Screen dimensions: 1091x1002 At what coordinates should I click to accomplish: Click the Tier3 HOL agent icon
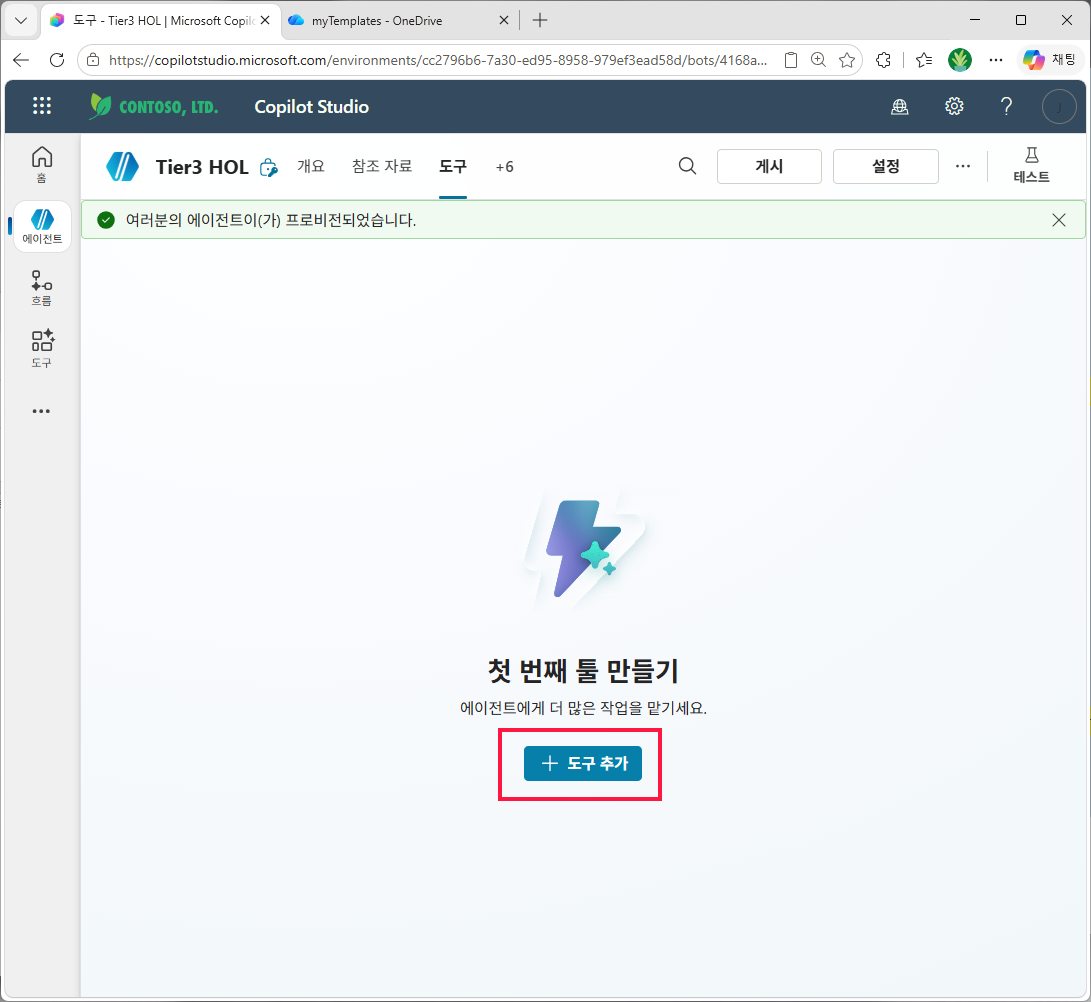coord(122,166)
